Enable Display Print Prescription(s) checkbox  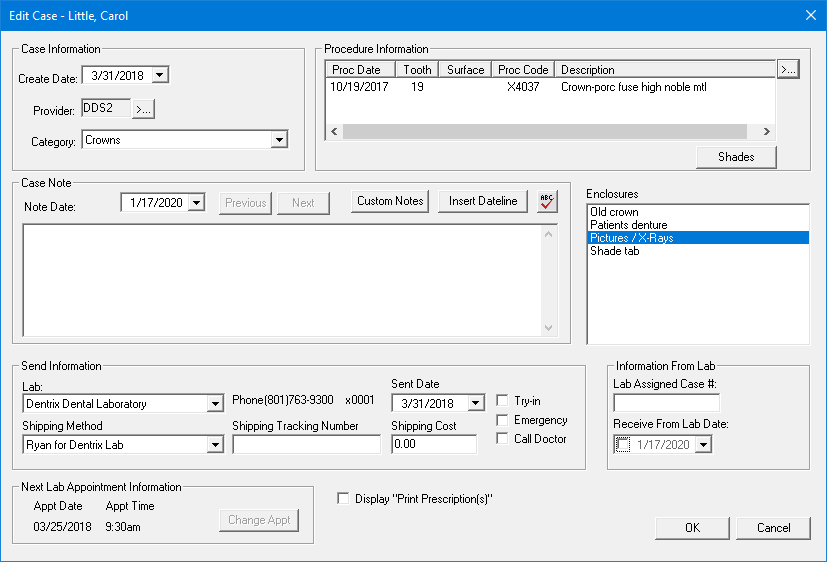(x=344, y=499)
